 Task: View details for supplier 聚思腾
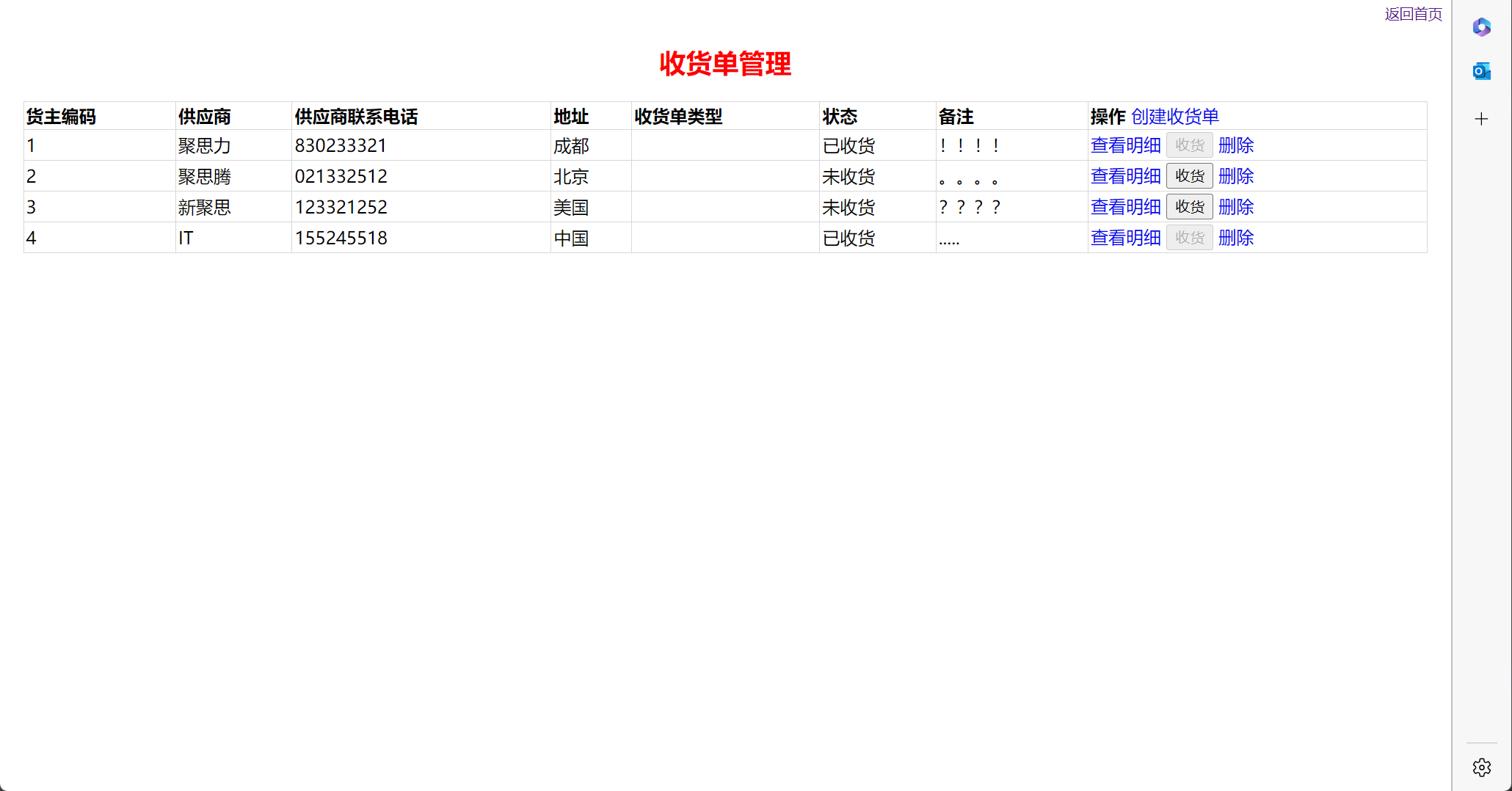pos(1125,176)
